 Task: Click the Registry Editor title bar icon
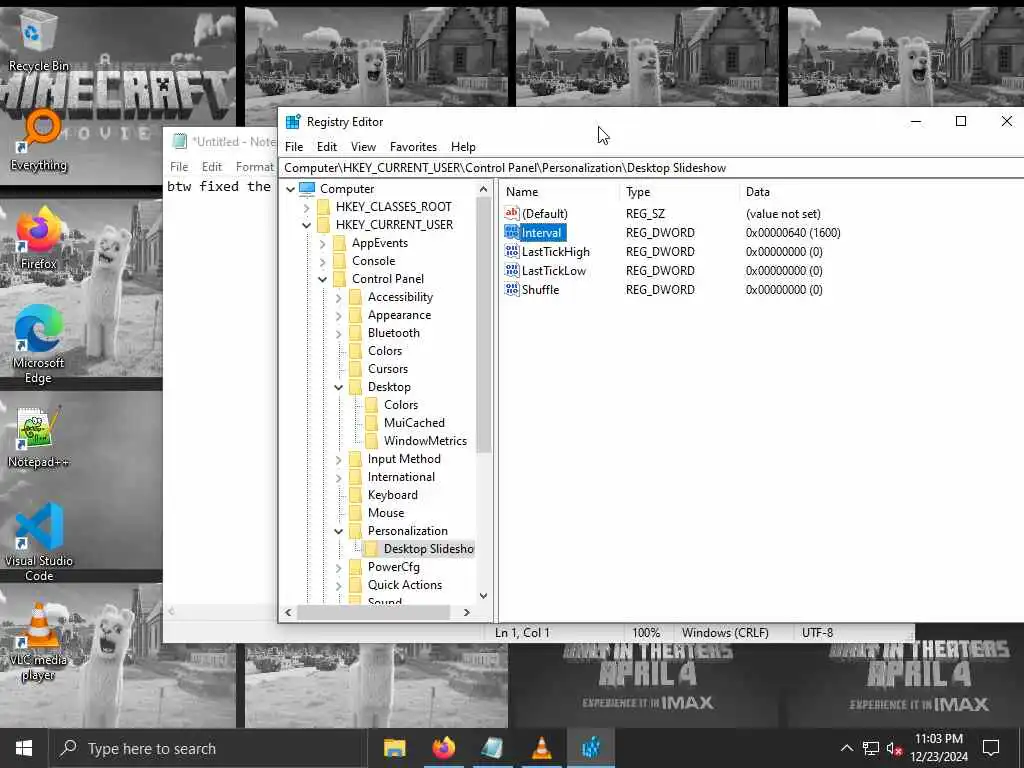[x=293, y=121]
